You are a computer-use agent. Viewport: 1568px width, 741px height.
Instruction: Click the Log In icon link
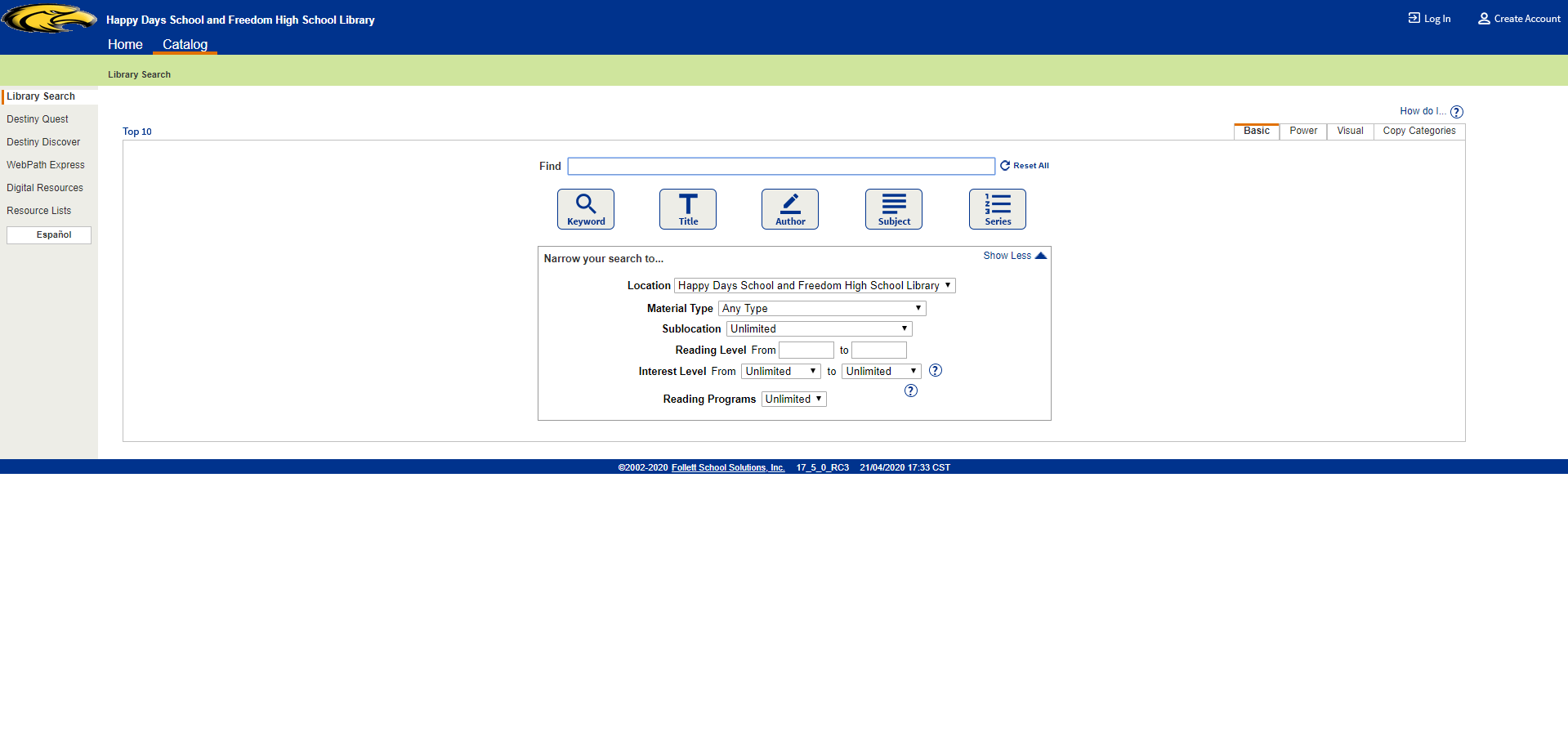(x=1429, y=19)
